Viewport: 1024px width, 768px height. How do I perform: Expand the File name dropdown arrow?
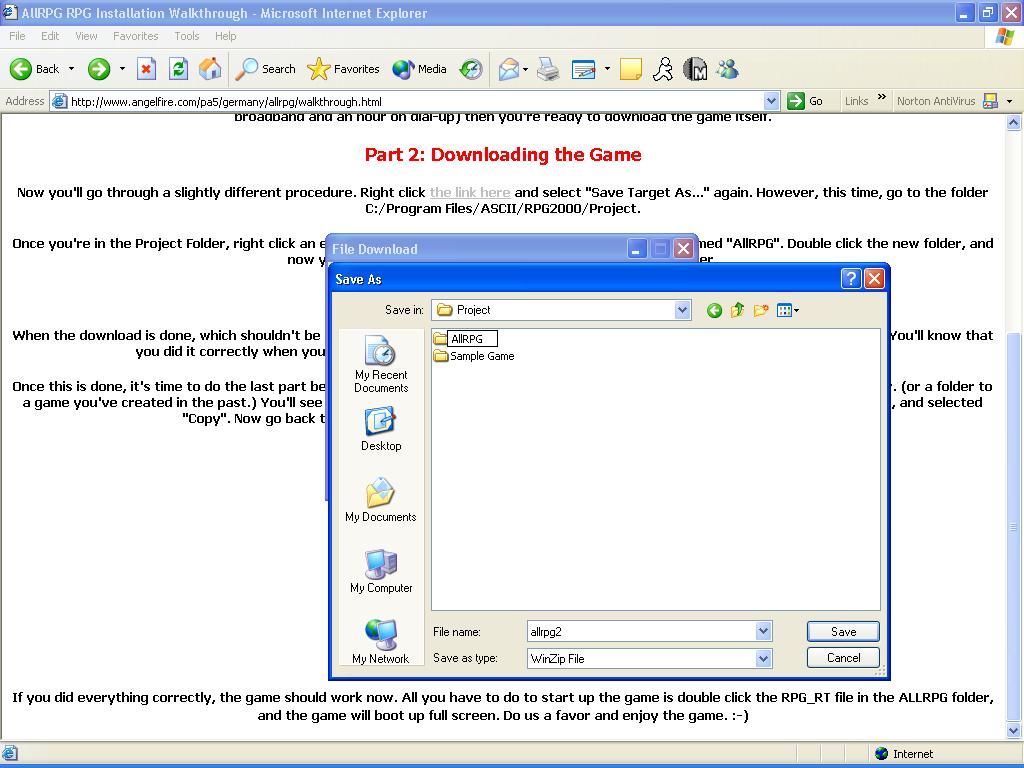pos(763,631)
